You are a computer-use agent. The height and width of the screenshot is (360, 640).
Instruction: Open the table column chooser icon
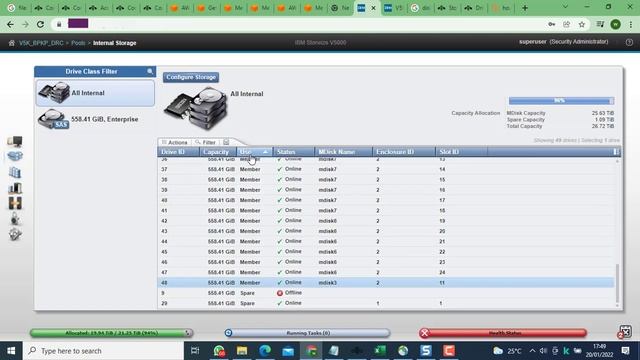(x=616, y=152)
